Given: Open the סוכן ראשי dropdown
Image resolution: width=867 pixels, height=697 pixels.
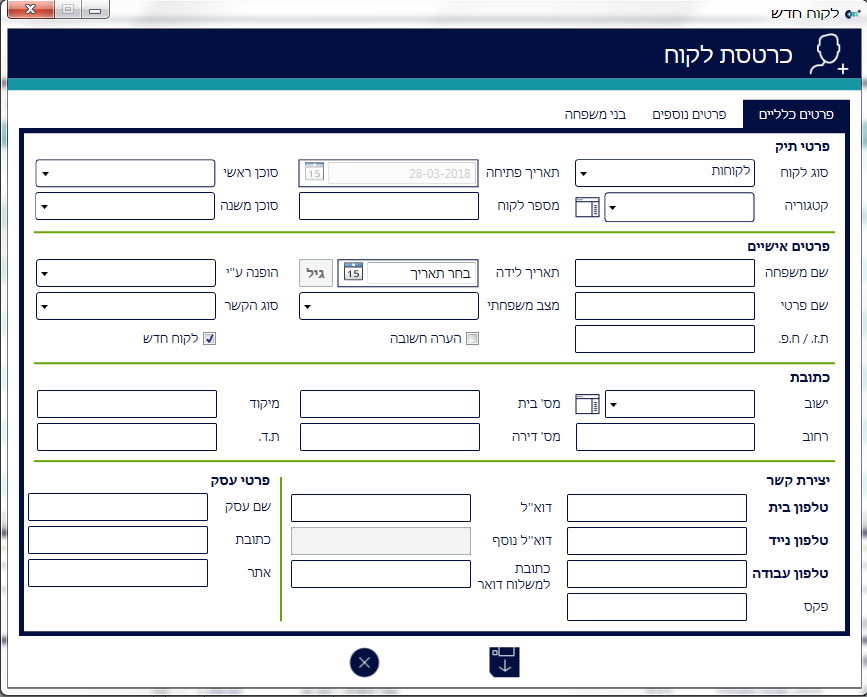Looking at the screenshot, I should click(x=46, y=173).
